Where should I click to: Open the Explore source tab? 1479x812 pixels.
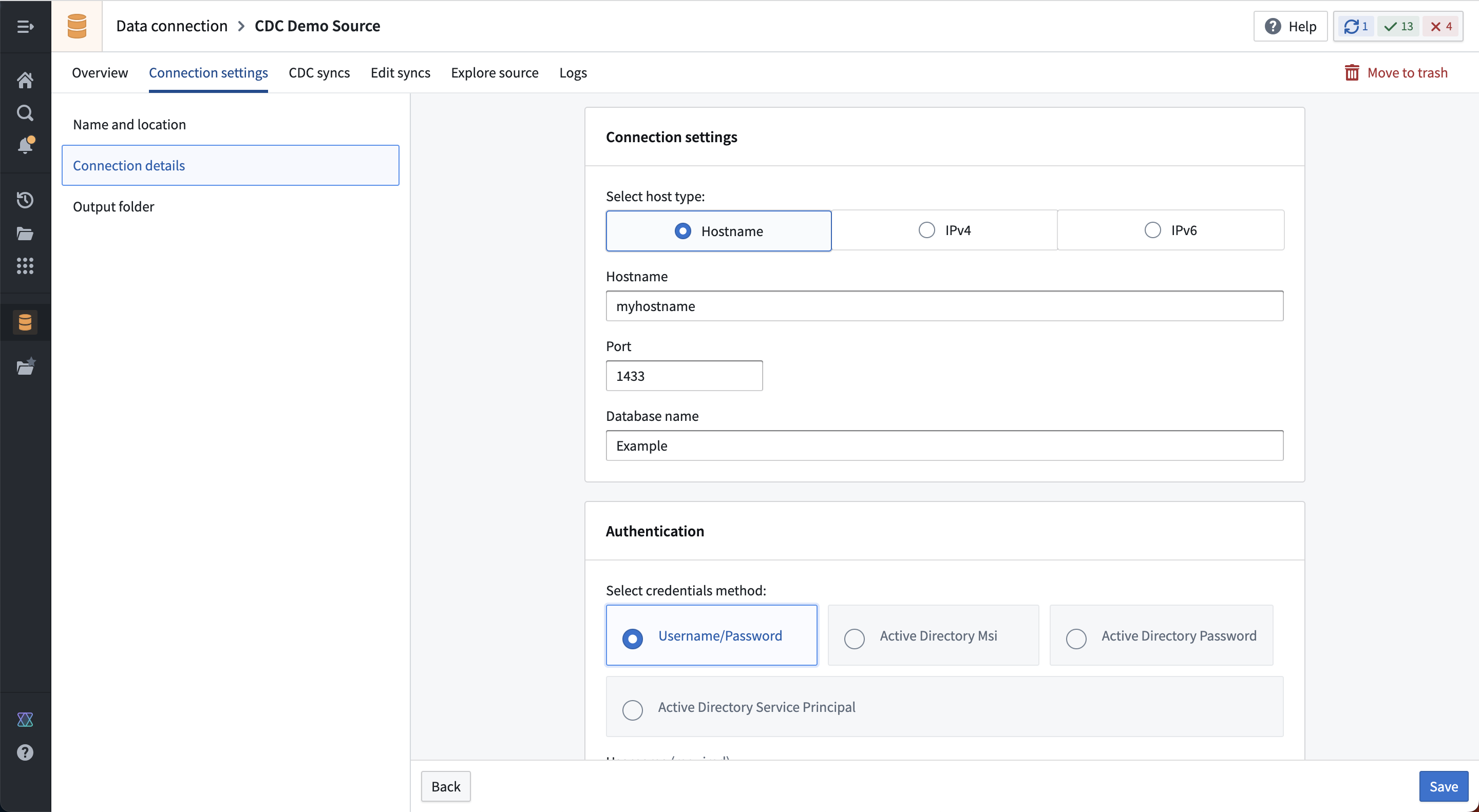pyautogui.click(x=495, y=72)
